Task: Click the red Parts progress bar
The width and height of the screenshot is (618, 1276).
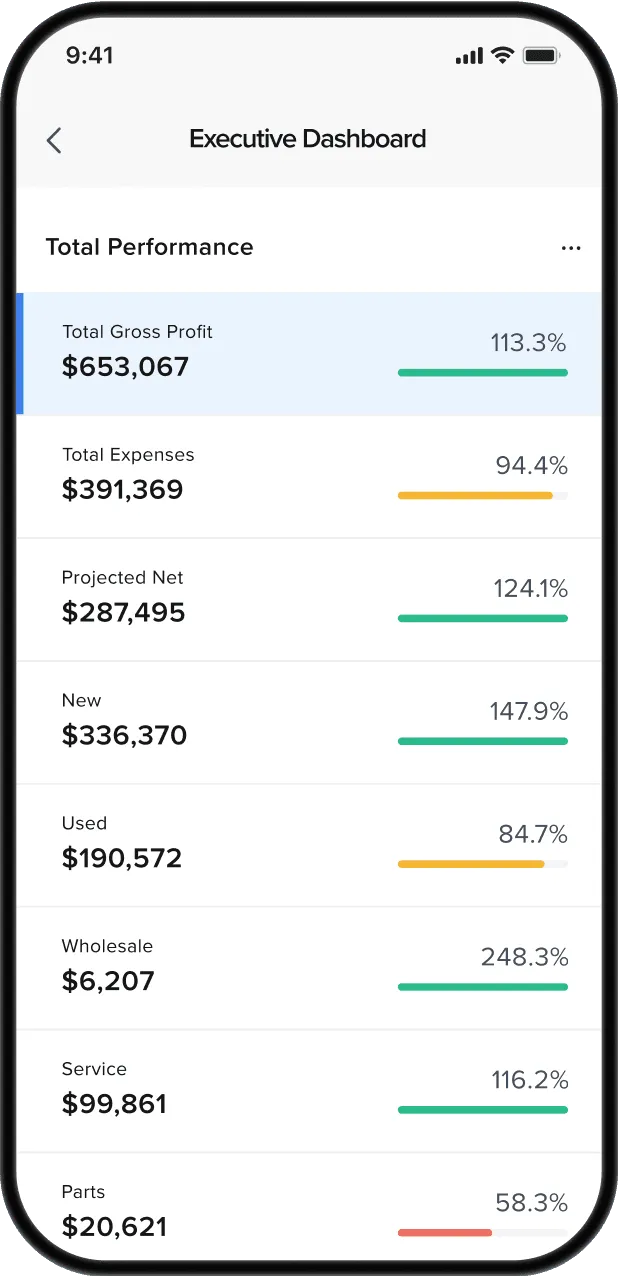Action: pyautogui.click(x=445, y=1232)
